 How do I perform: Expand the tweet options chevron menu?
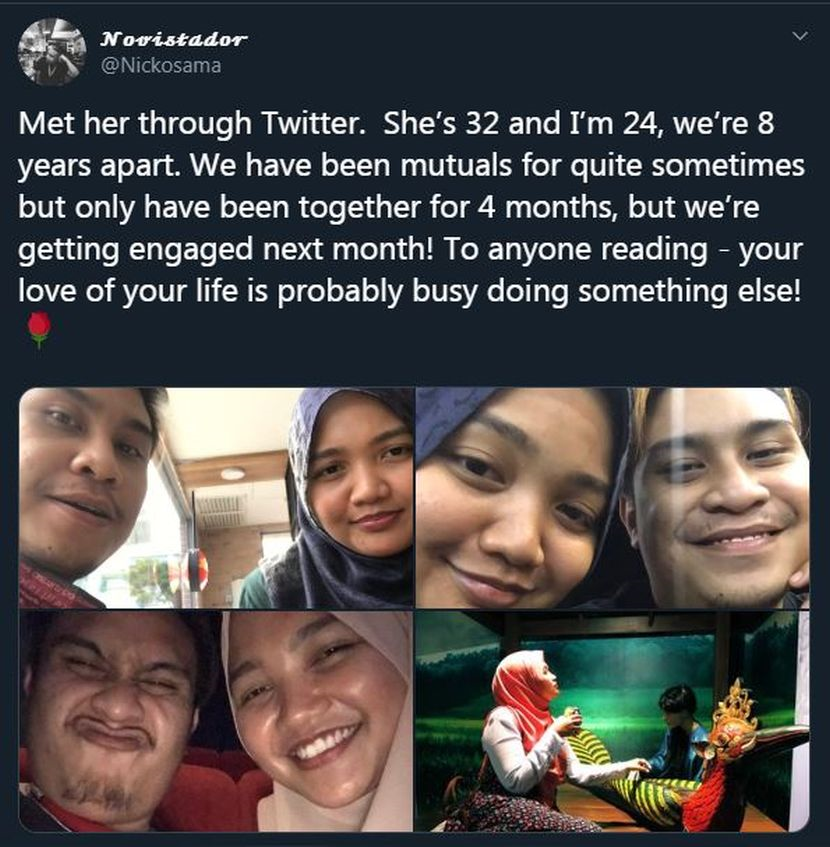coord(799,36)
